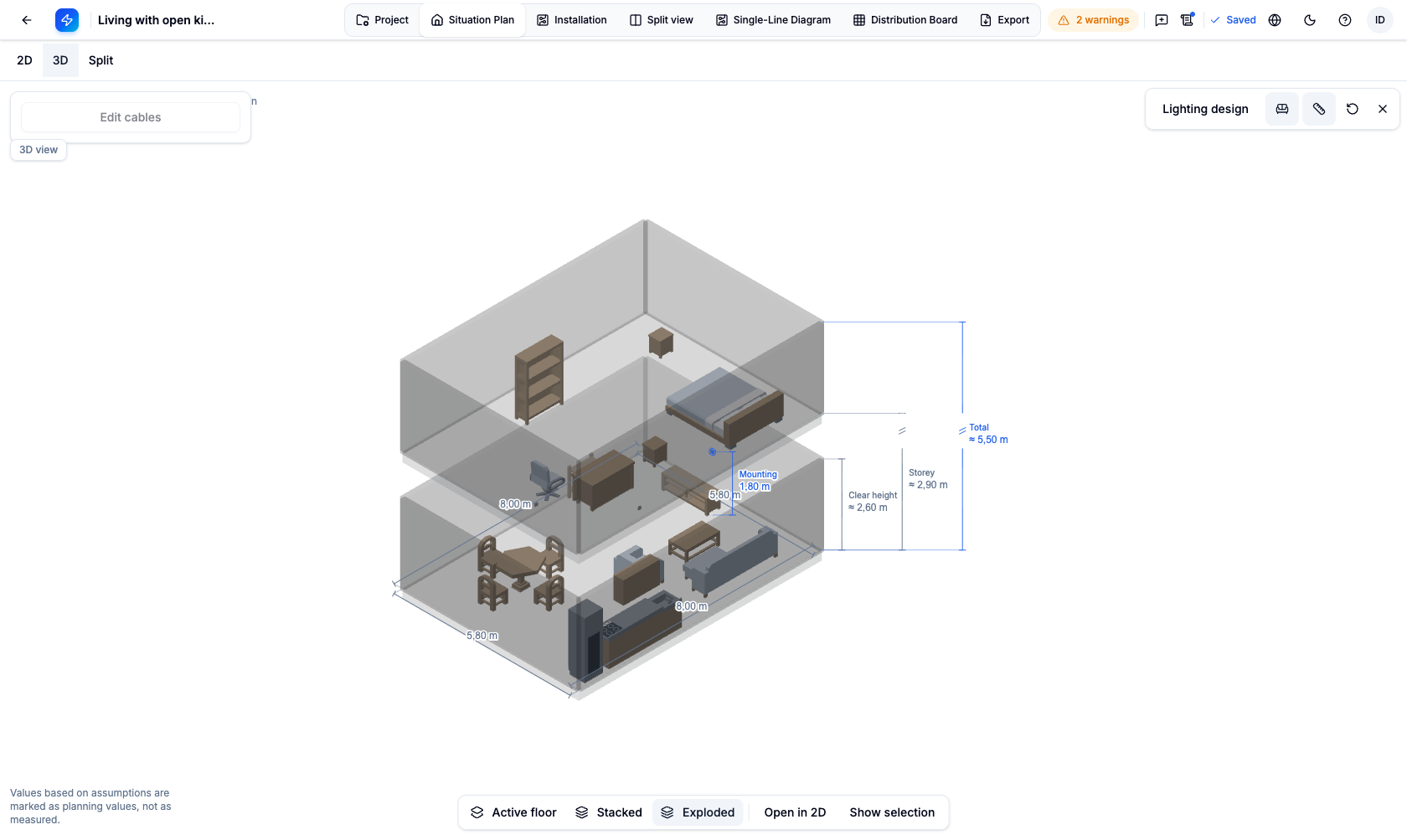Click the Edit cables button
This screenshot has height=840, width=1407.
click(x=131, y=117)
